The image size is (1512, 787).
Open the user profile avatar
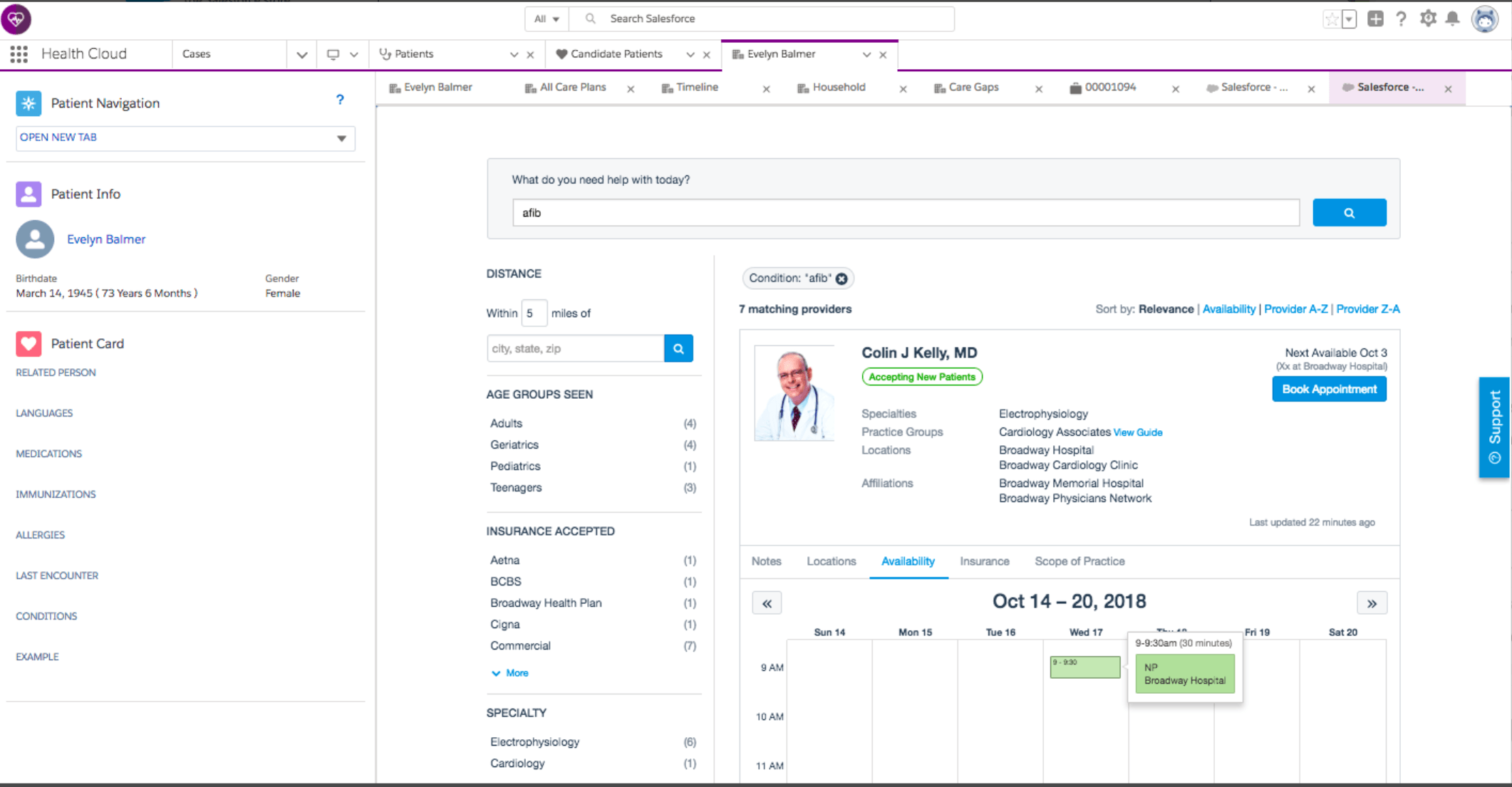(x=1485, y=19)
